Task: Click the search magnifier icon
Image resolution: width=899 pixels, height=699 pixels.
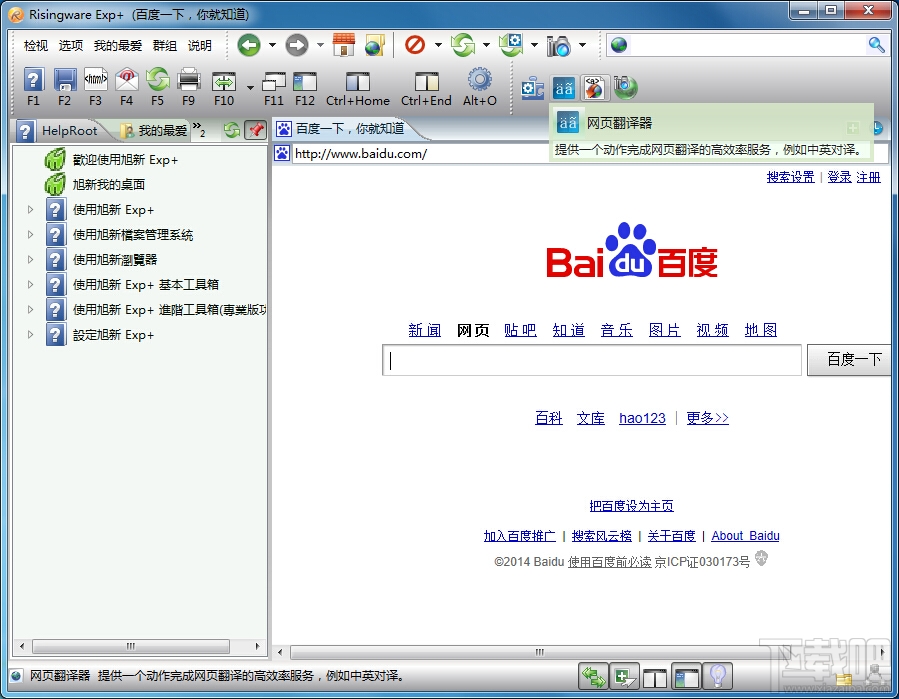Action: point(876,45)
